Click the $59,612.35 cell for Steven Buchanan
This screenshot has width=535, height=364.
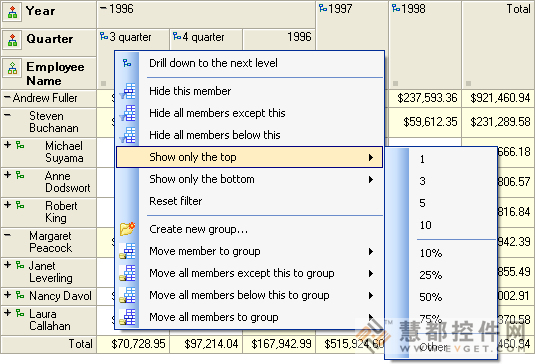click(425, 122)
